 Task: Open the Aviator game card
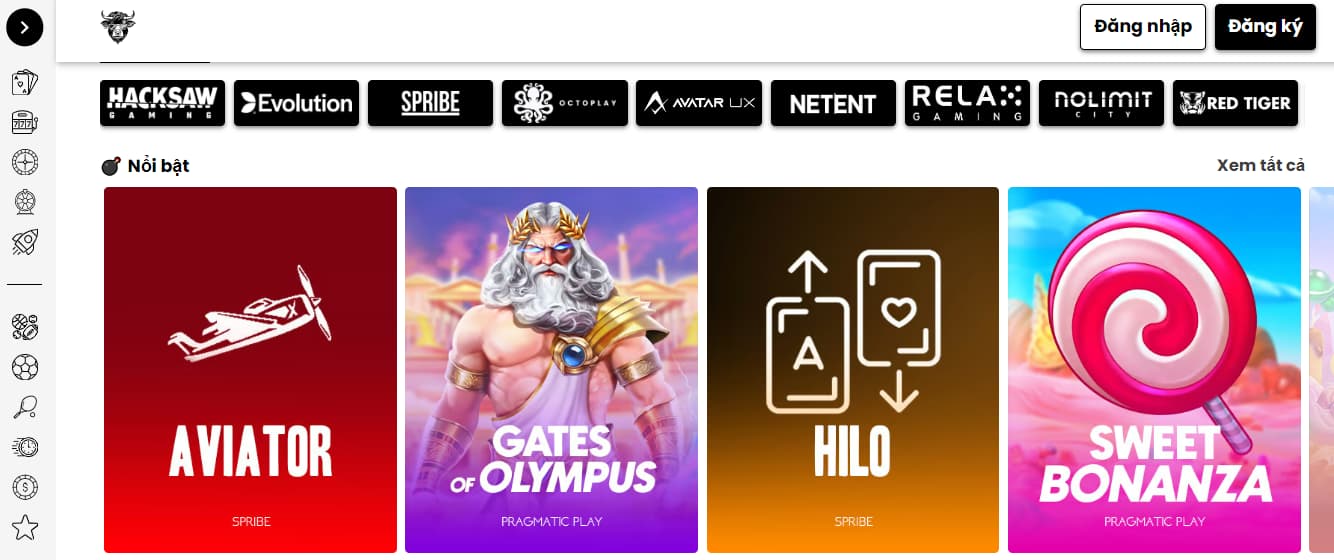click(x=250, y=370)
